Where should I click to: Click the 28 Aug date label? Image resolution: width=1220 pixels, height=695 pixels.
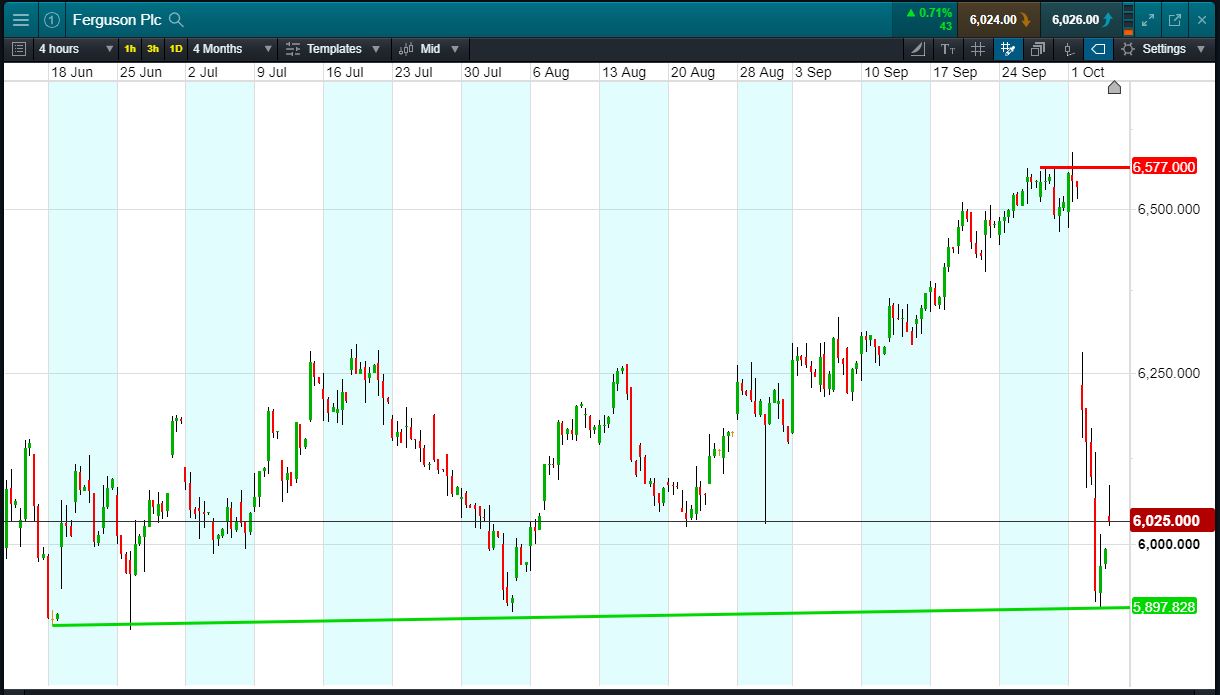tap(762, 72)
